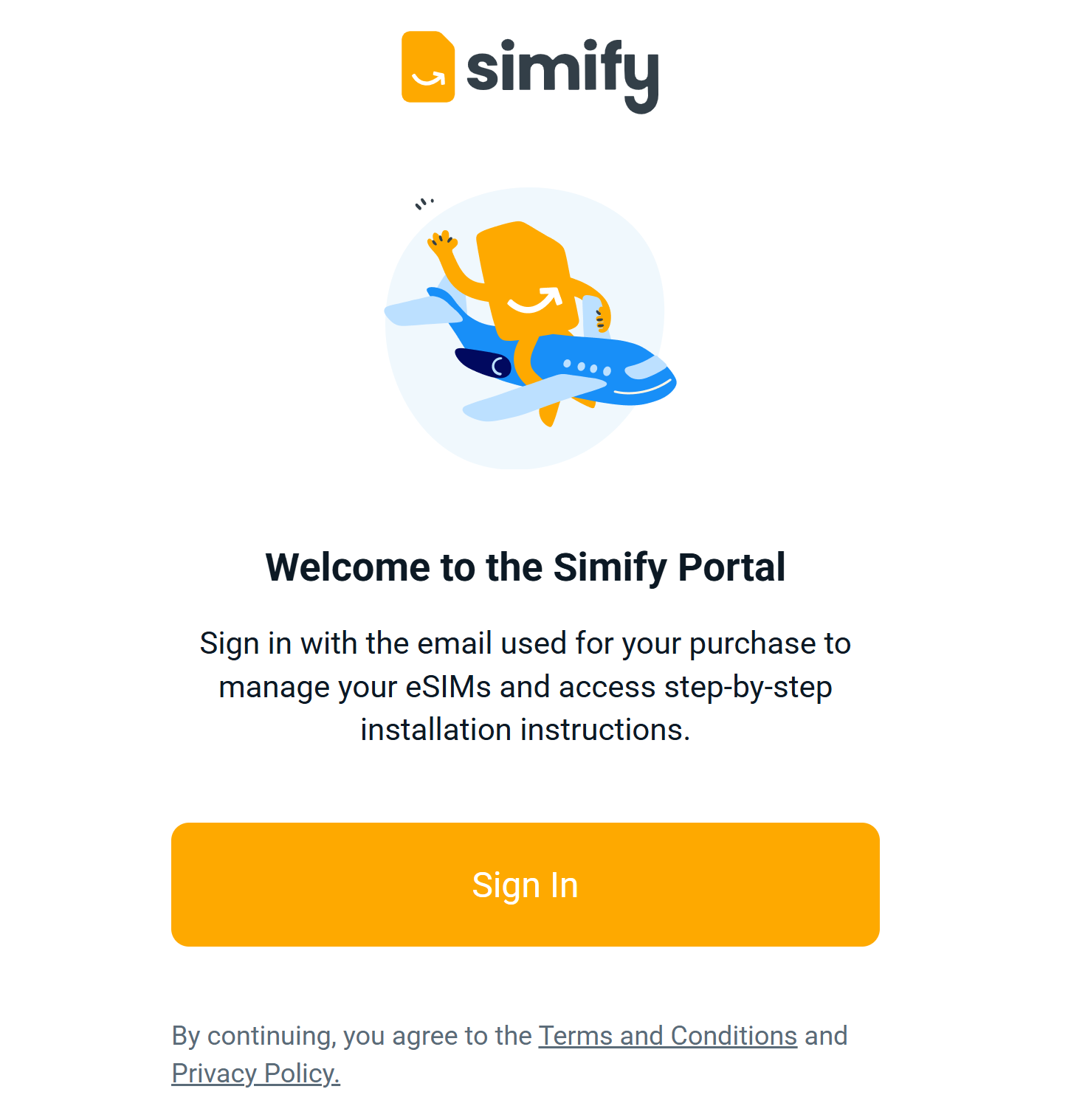
Task: Click the simify wordmark text
Action: click(562, 72)
